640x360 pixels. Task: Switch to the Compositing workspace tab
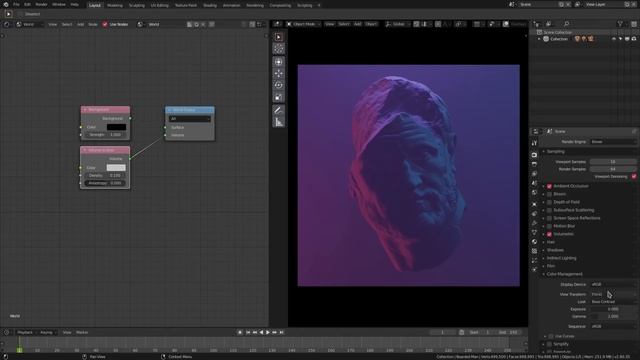pyautogui.click(x=280, y=5)
